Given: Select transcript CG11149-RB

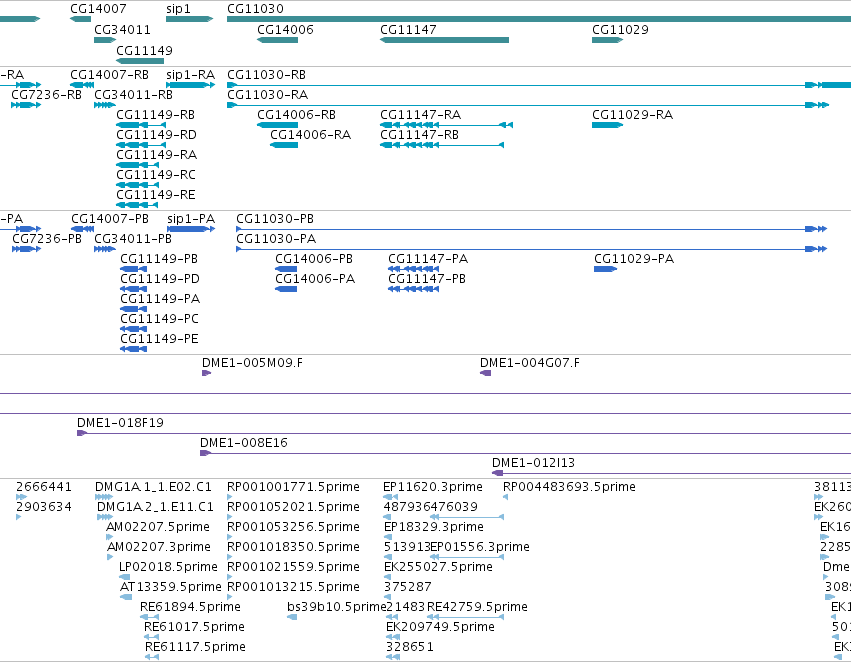Looking at the screenshot, I should click(x=141, y=125).
